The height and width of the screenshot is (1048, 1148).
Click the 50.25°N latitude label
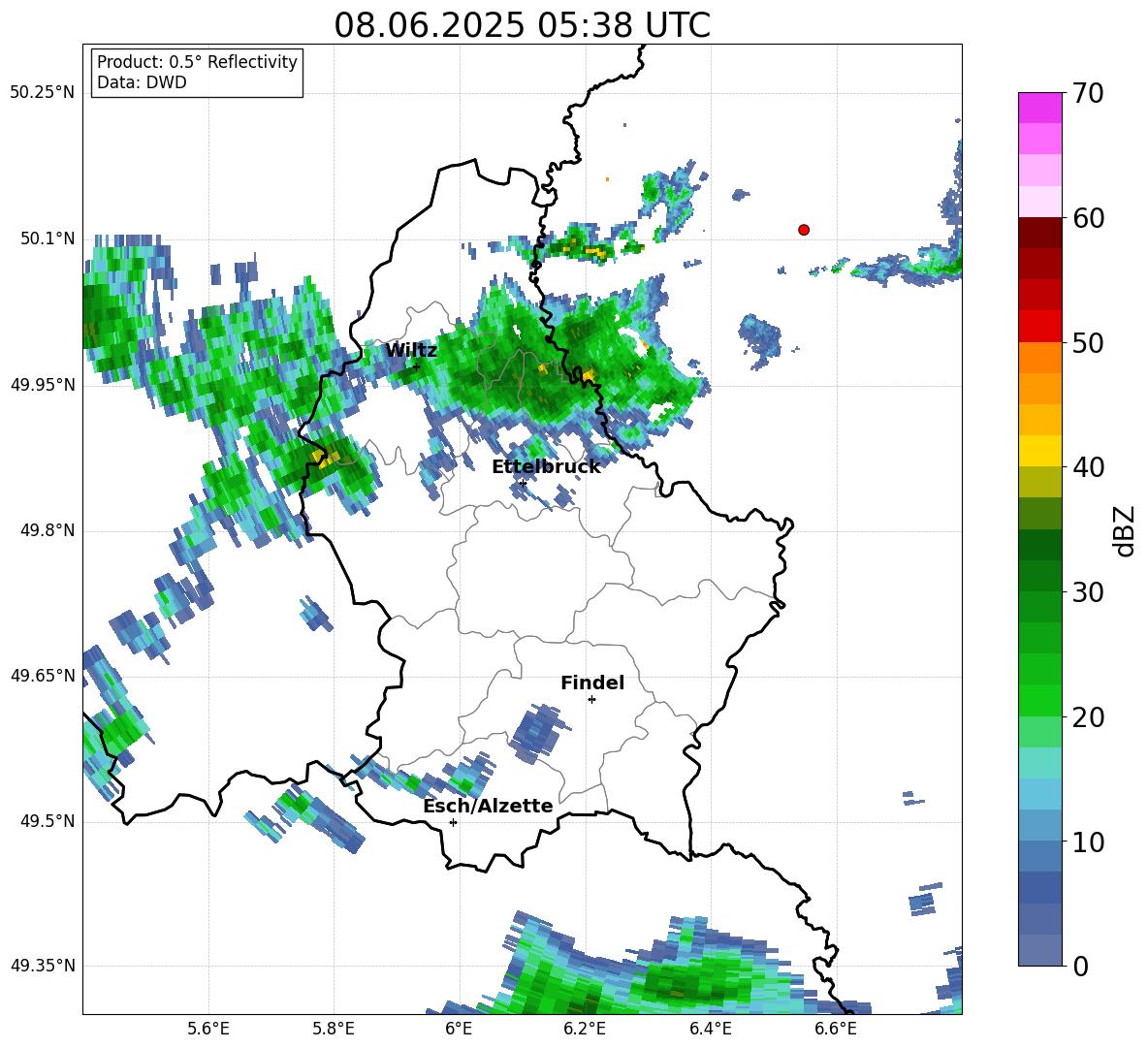pos(43,93)
